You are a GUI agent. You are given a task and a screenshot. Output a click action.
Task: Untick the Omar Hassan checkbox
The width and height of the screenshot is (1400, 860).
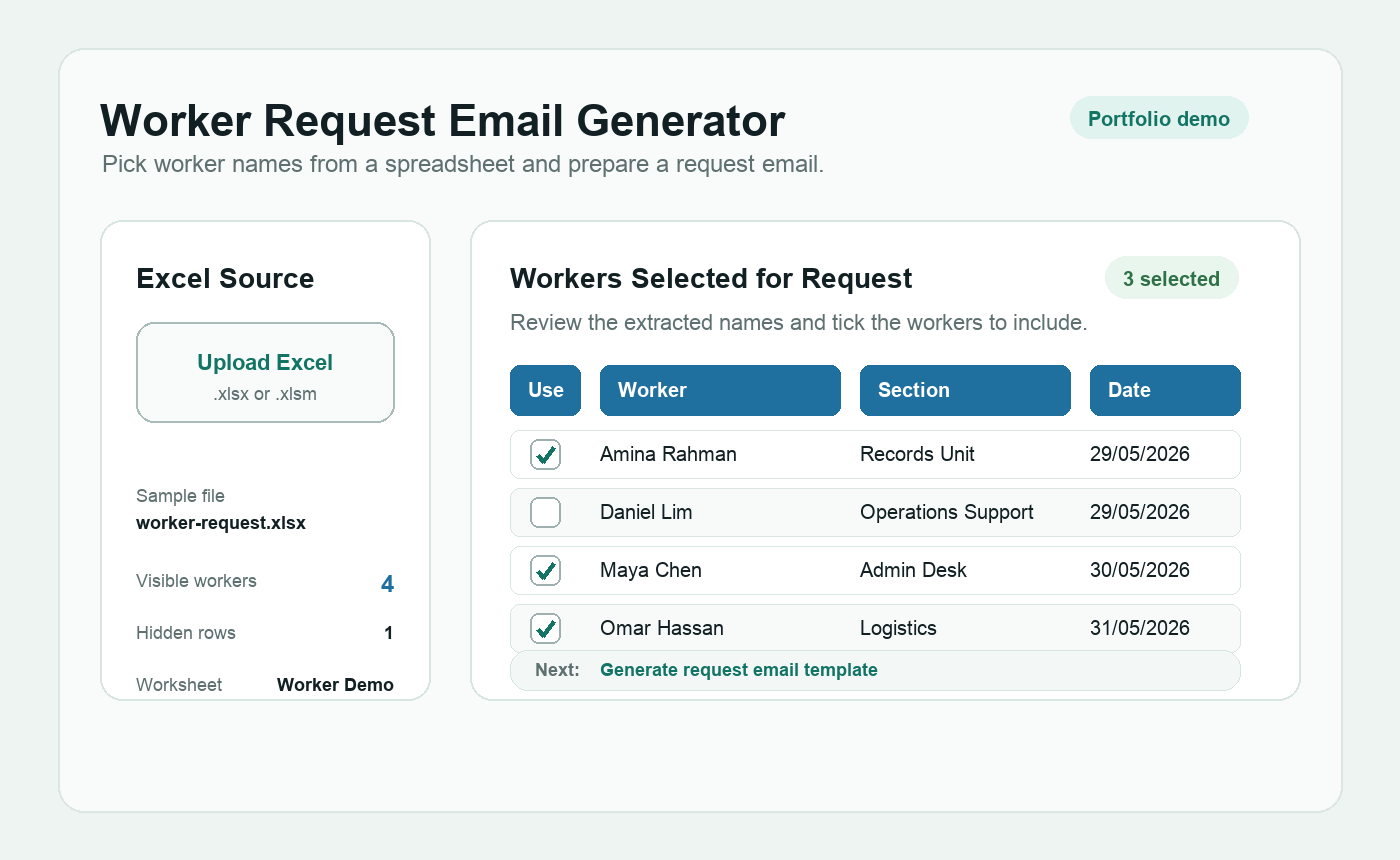(545, 629)
